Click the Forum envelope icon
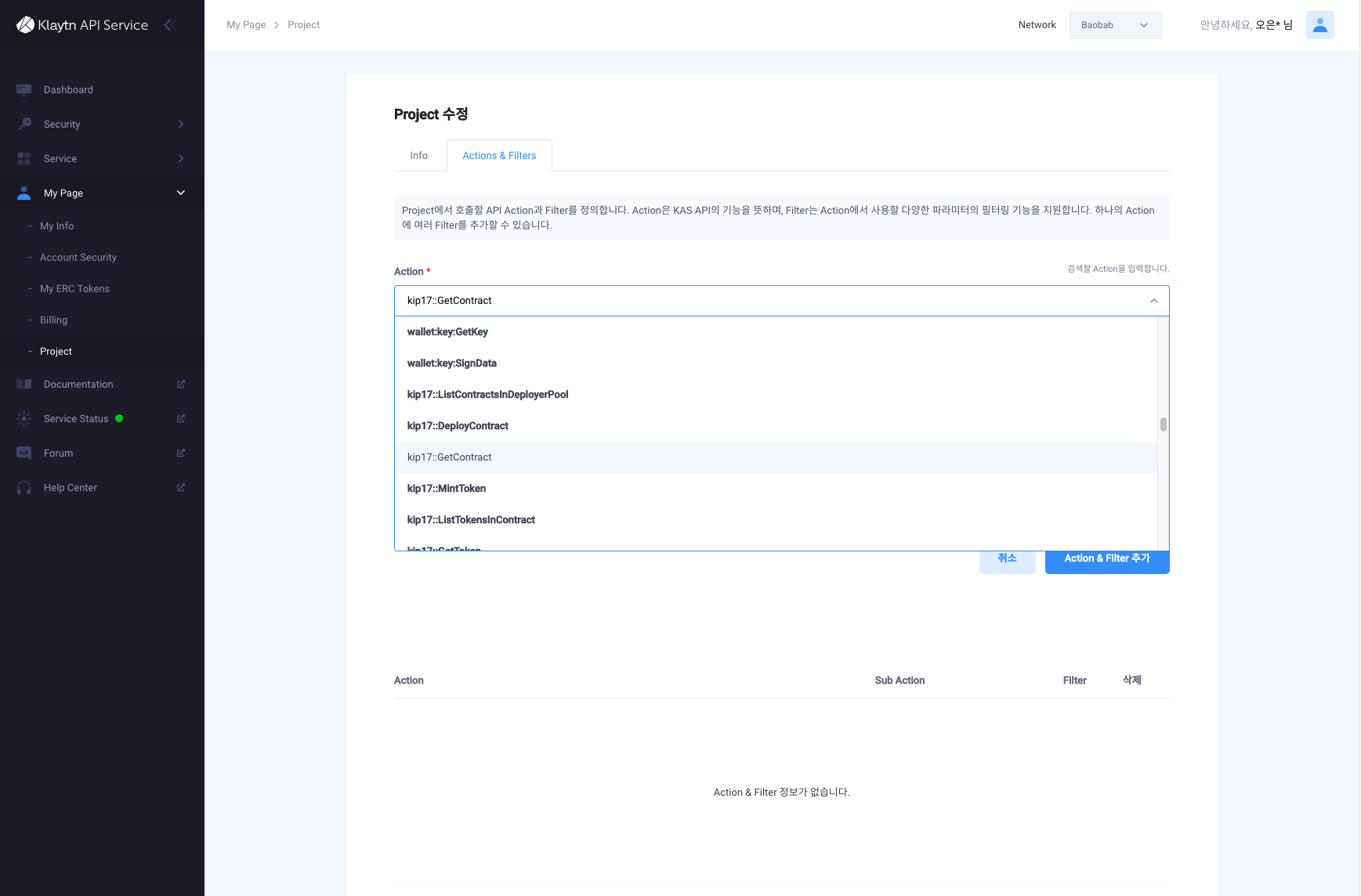1361x896 pixels. [24, 453]
